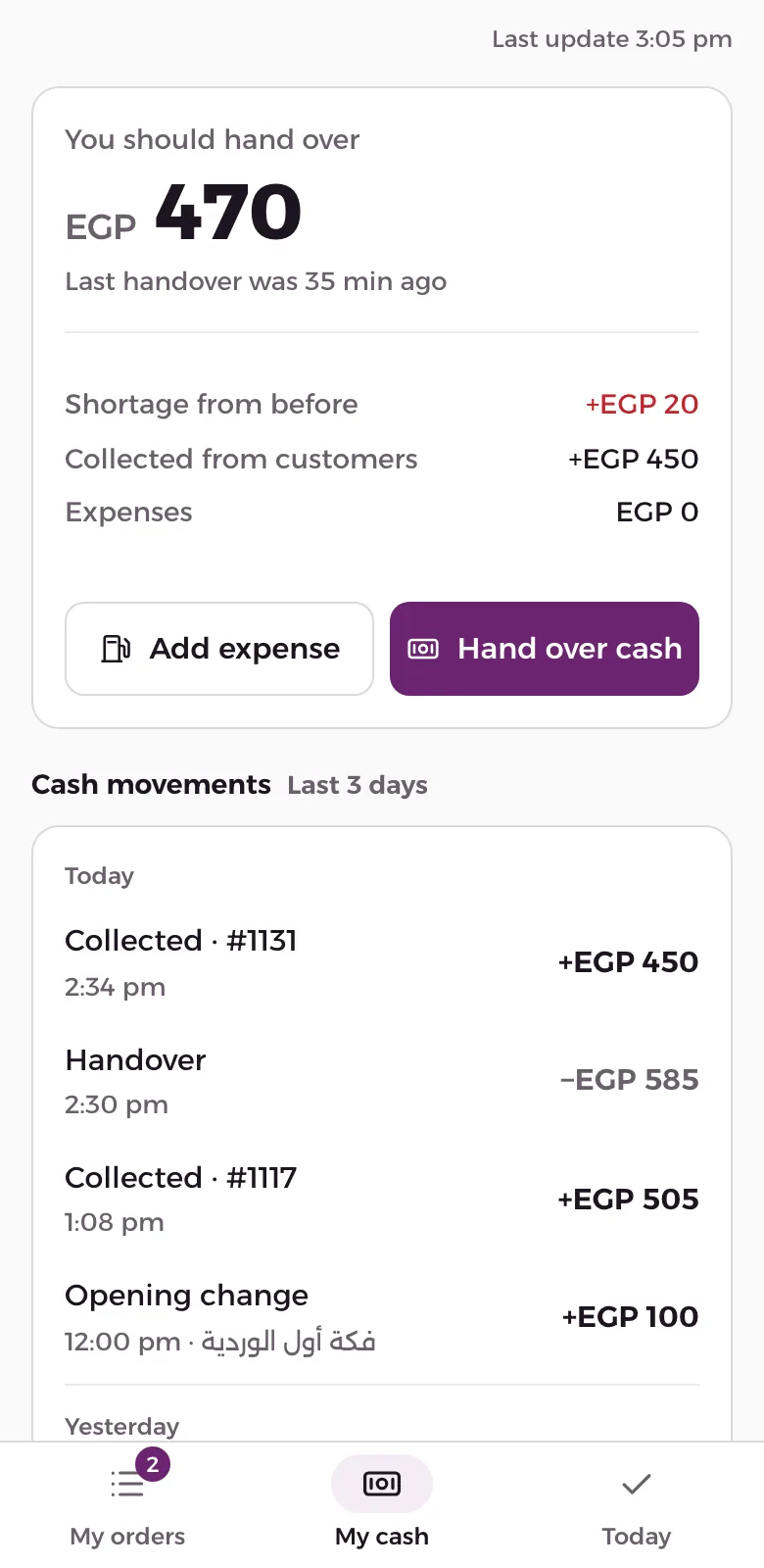Tap the fuel pump icon on Add expense
The image size is (764, 1568).
point(116,649)
